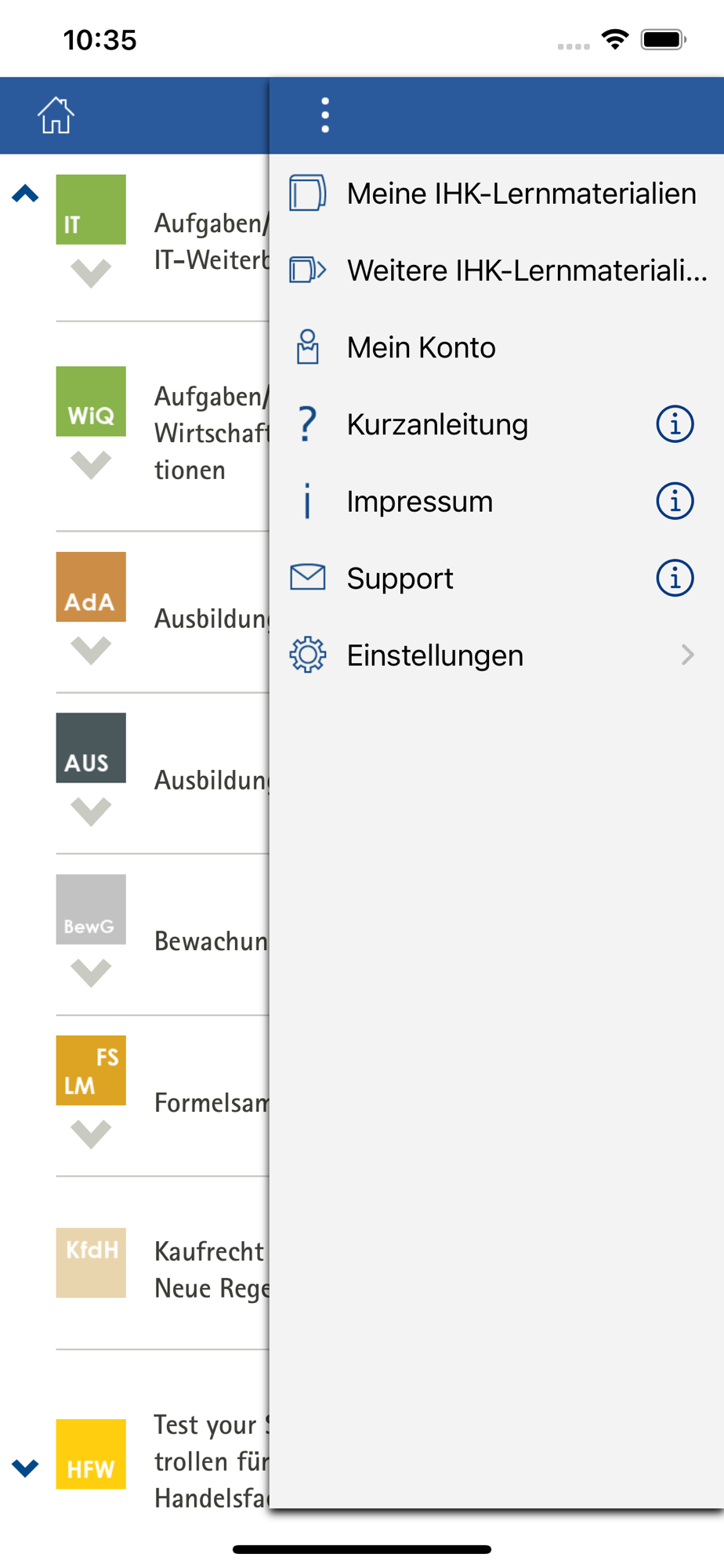Viewport: 724px width, 1568px height.
Task: Expand the AdA section arrow
Action: 91,650
